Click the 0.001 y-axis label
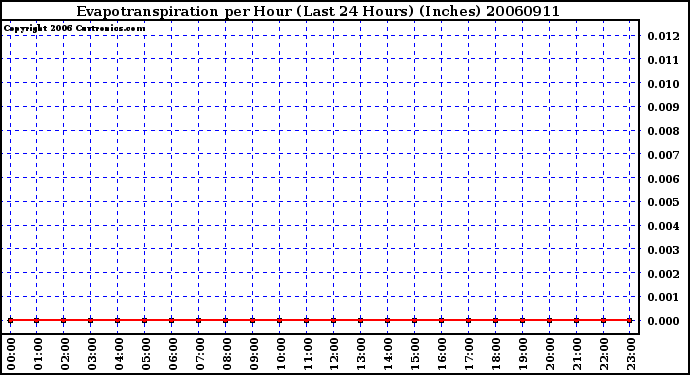This screenshot has height=375, width=690. (x=663, y=297)
